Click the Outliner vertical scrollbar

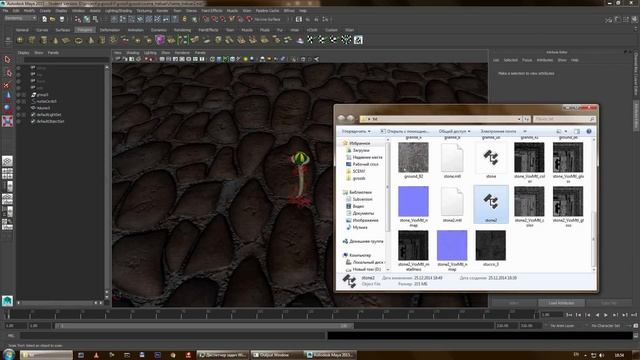[x=107, y=182]
